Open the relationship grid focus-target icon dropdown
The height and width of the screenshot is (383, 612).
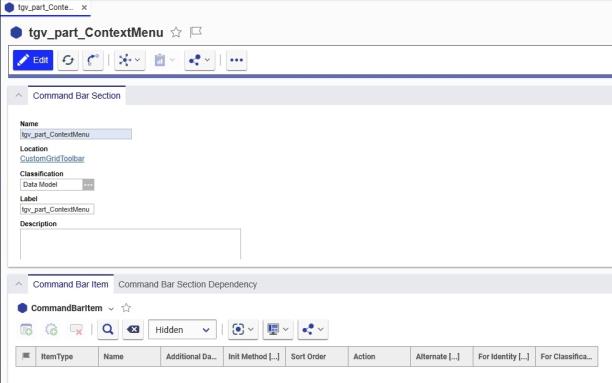pyautogui.click(x=243, y=330)
